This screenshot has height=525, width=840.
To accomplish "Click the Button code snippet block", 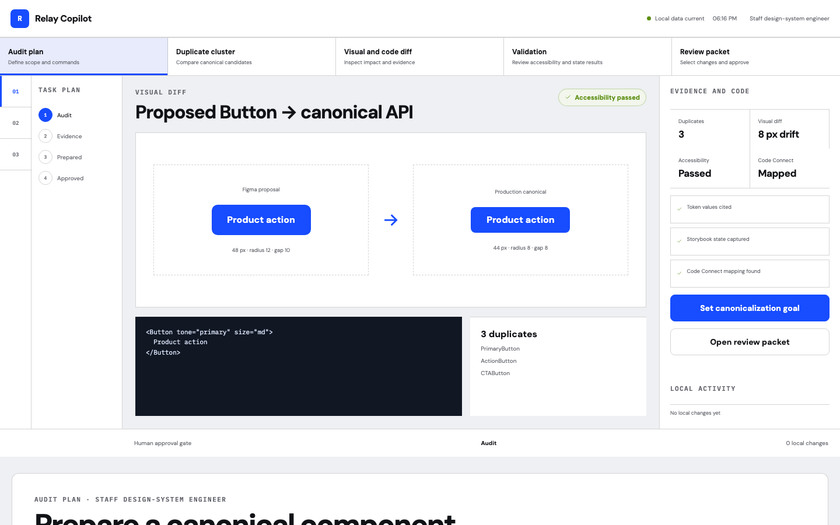I will (x=298, y=366).
